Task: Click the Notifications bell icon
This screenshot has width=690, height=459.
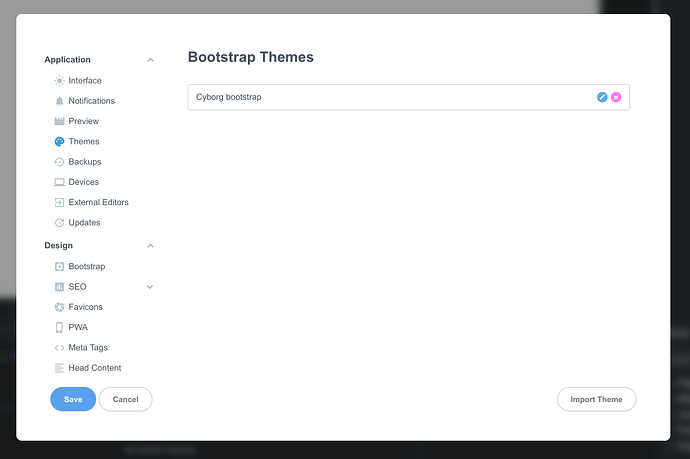Action: click(x=59, y=101)
